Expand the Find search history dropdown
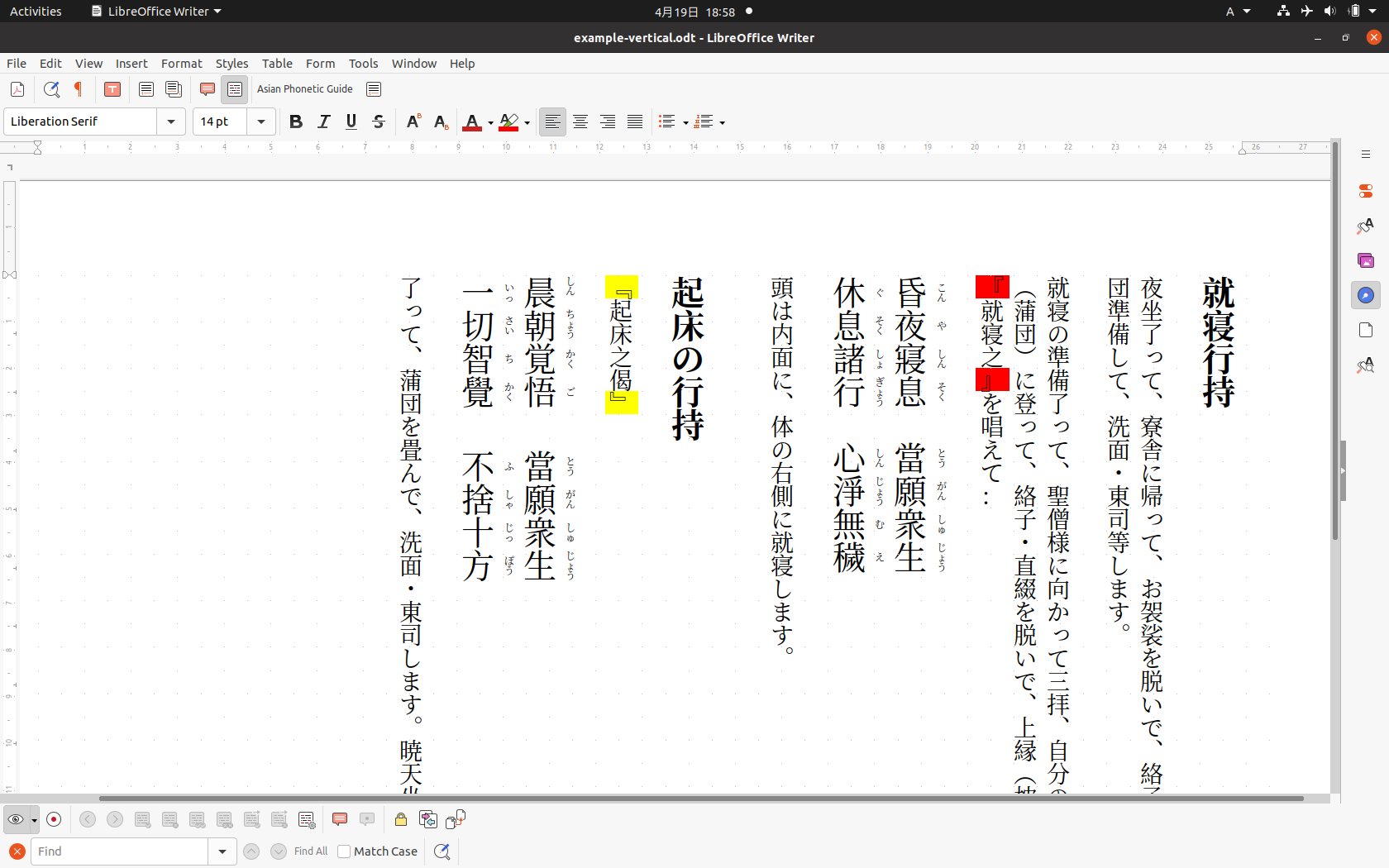Image resolution: width=1389 pixels, height=868 pixels. [x=222, y=851]
